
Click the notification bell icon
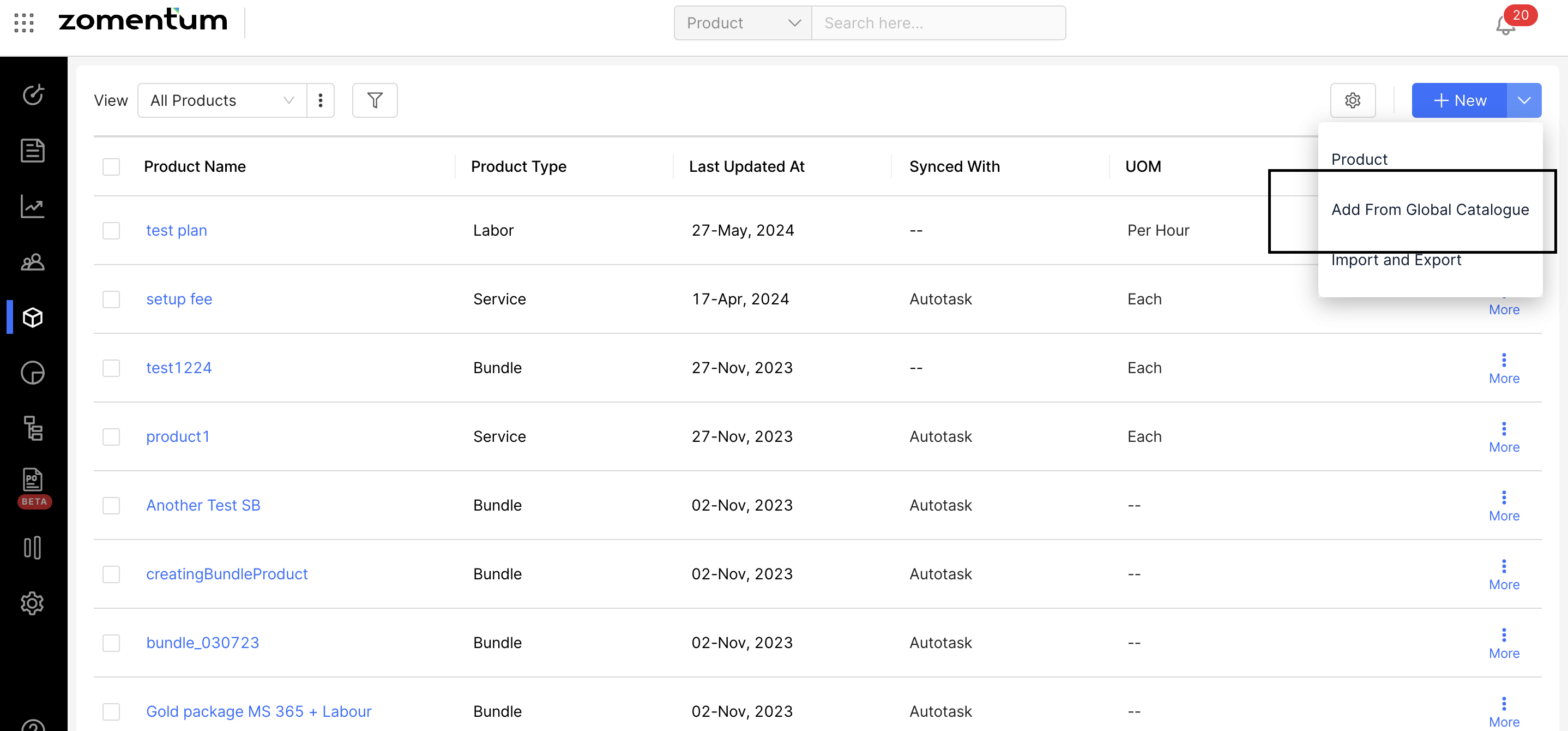[x=1505, y=26]
